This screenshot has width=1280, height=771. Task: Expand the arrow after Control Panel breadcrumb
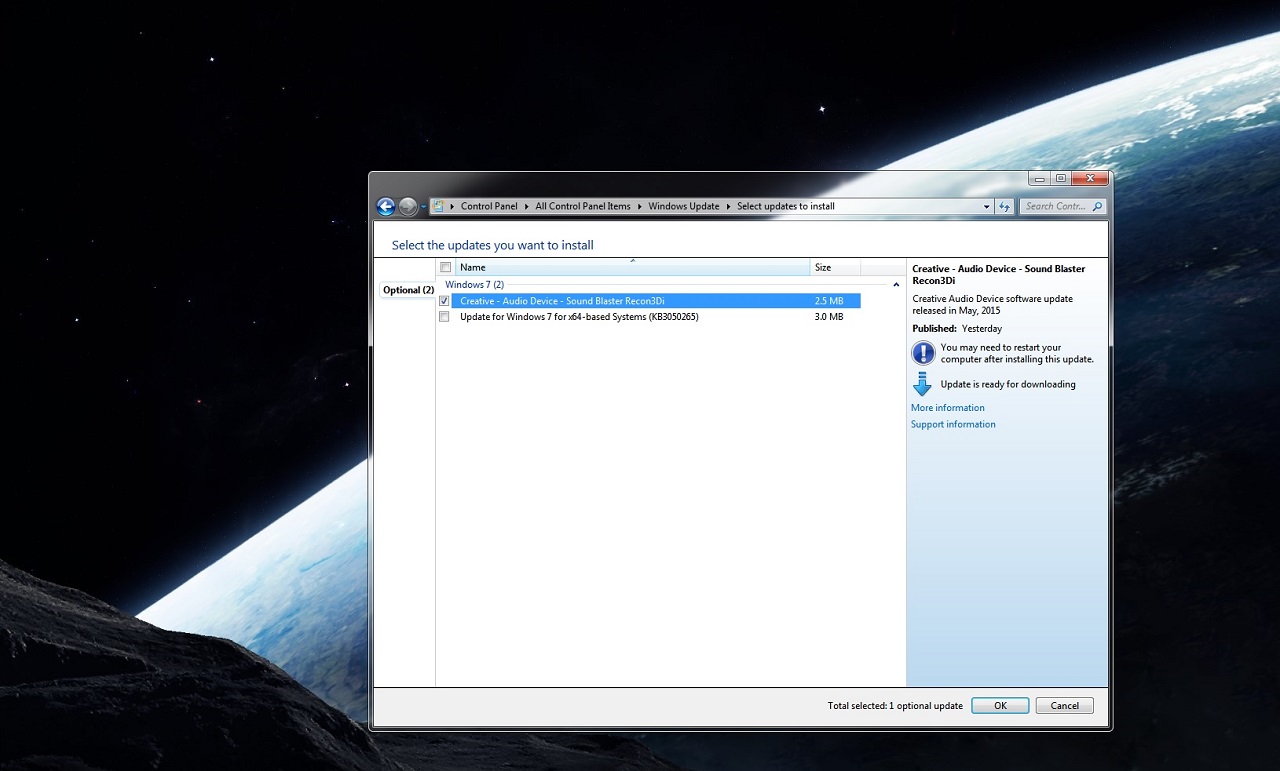click(526, 207)
